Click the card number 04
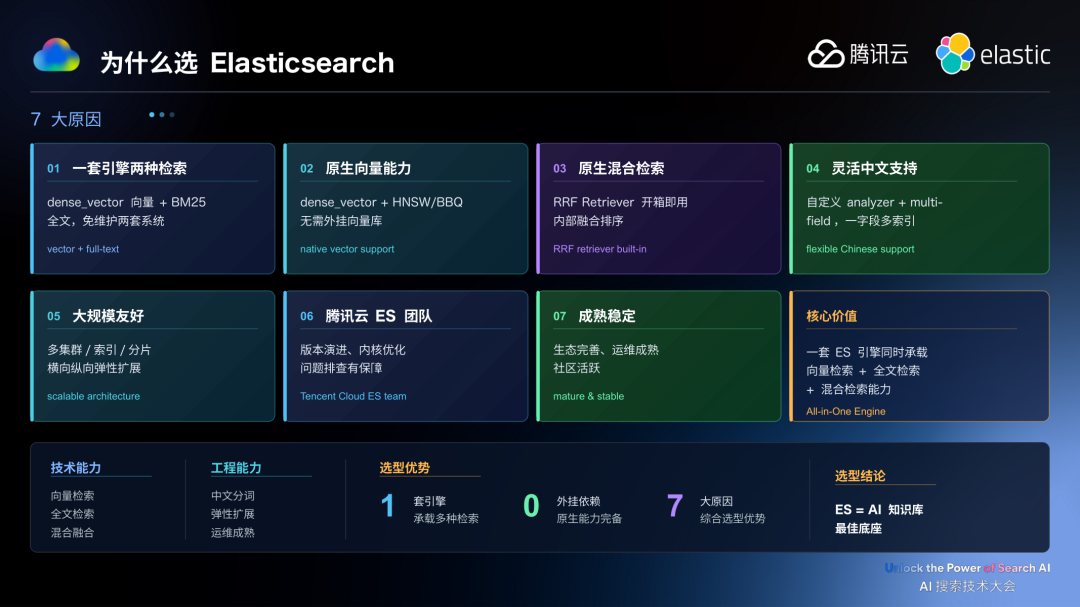This screenshot has height=607, width=1080. pyautogui.click(x=813, y=169)
